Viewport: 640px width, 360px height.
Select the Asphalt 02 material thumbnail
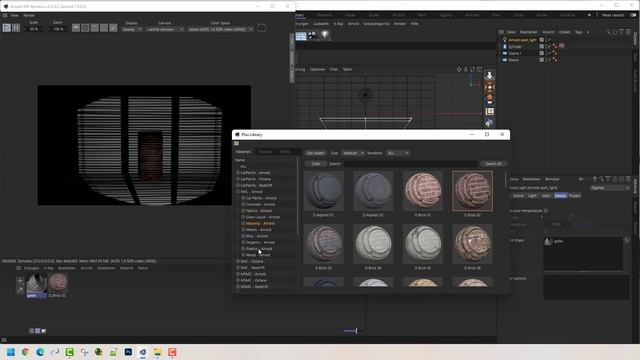[373, 191]
